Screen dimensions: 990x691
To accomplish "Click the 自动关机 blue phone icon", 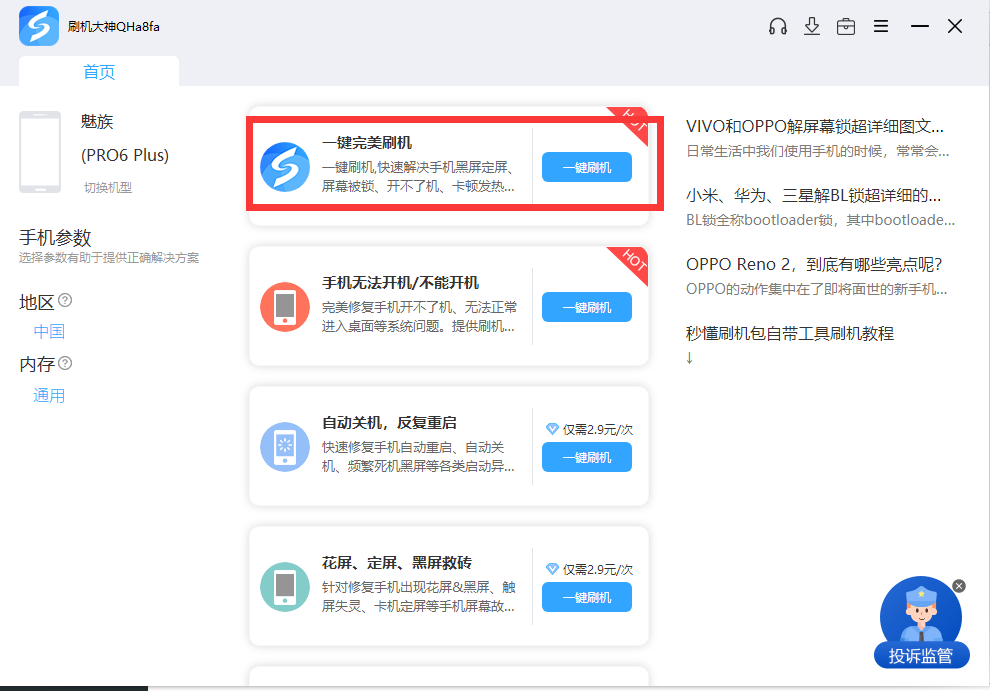I will click(x=285, y=447).
